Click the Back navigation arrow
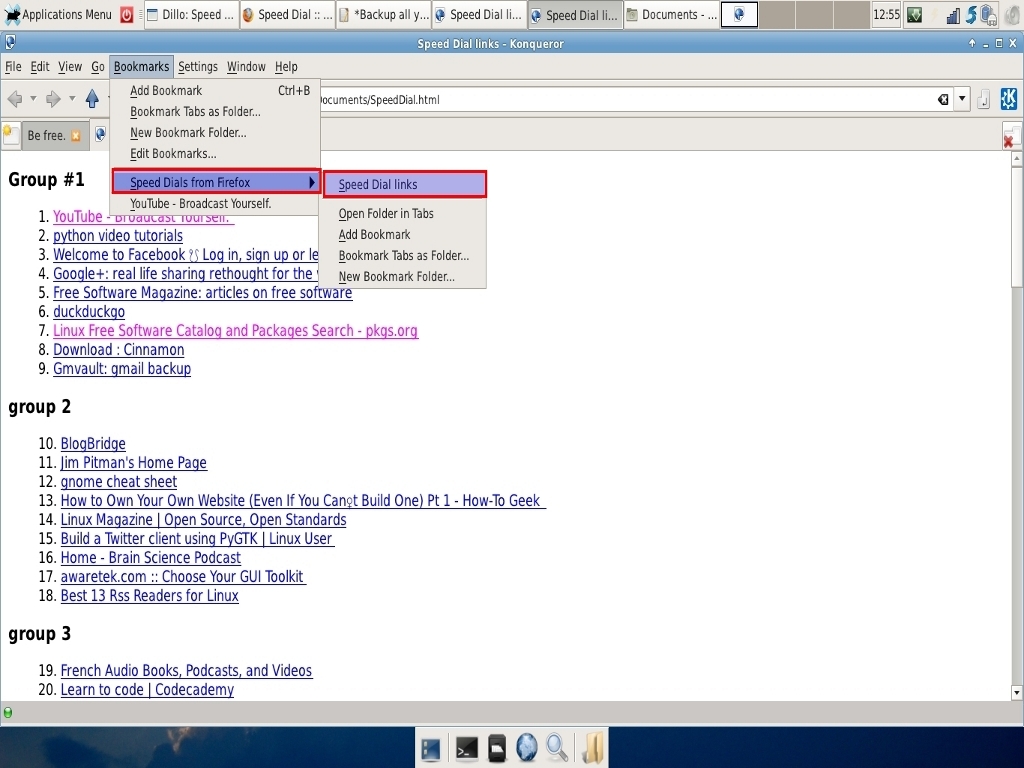The width and height of the screenshot is (1024, 768). point(15,99)
